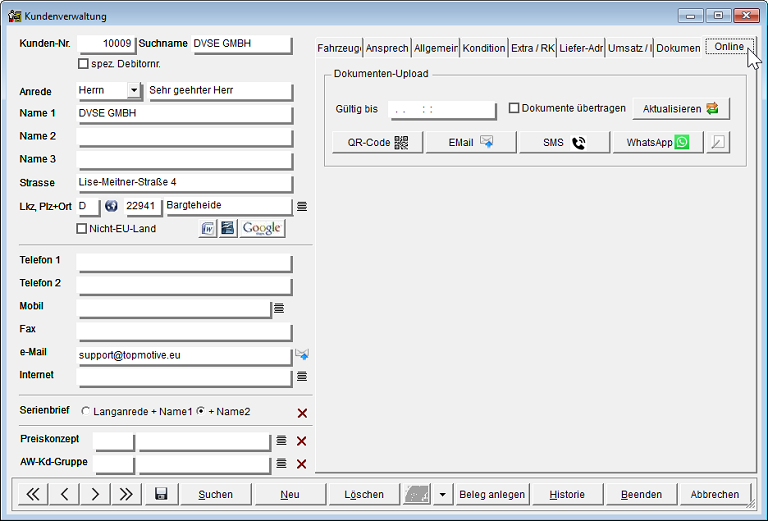Open postal code list icon beside Bargteheide

click(x=302, y=207)
